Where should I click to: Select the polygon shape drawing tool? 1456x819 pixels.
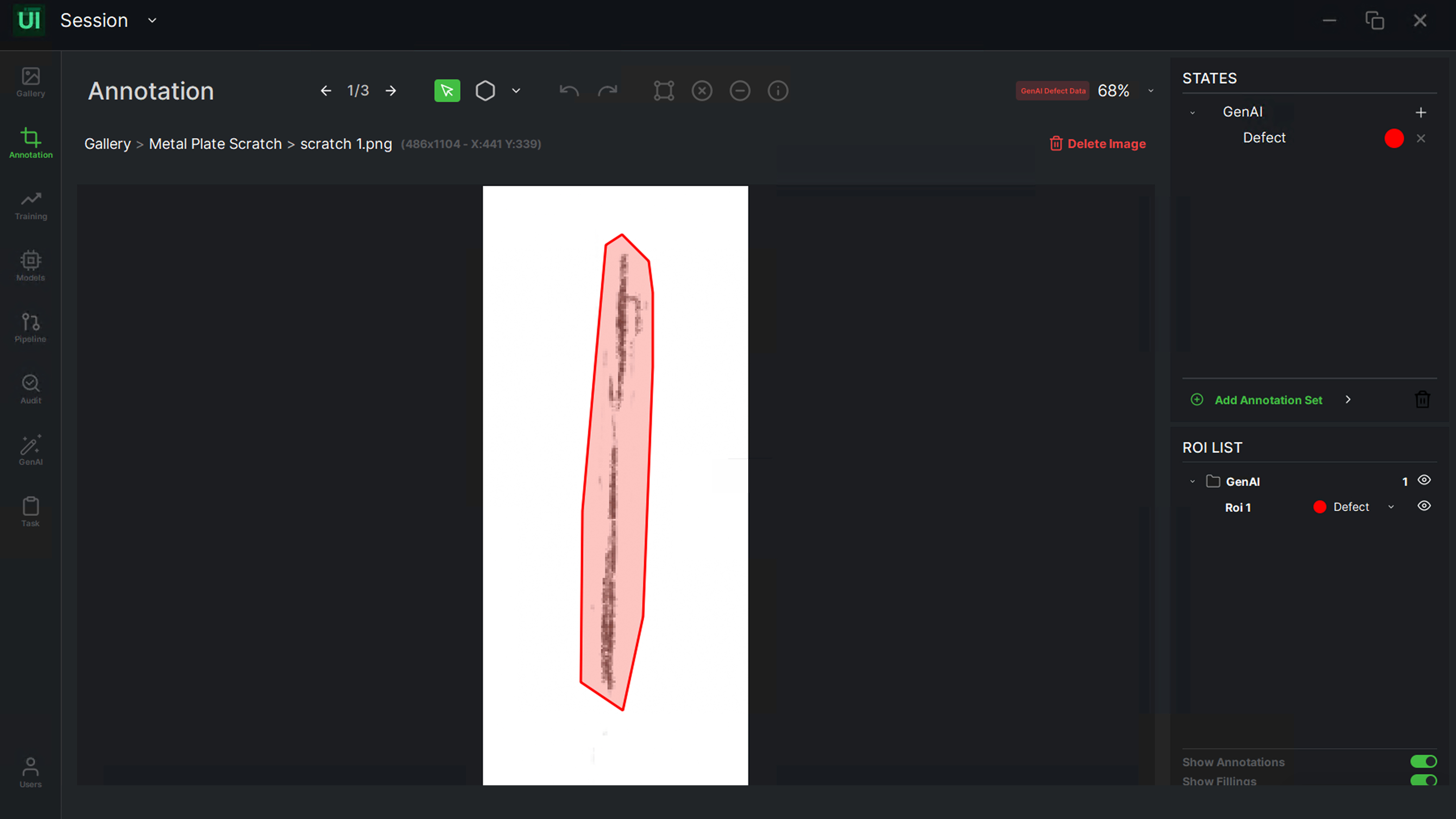click(485, 90)
